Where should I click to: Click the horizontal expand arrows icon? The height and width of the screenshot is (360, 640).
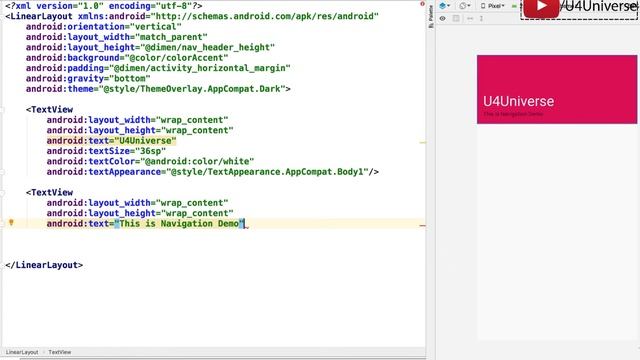[470, 18]
